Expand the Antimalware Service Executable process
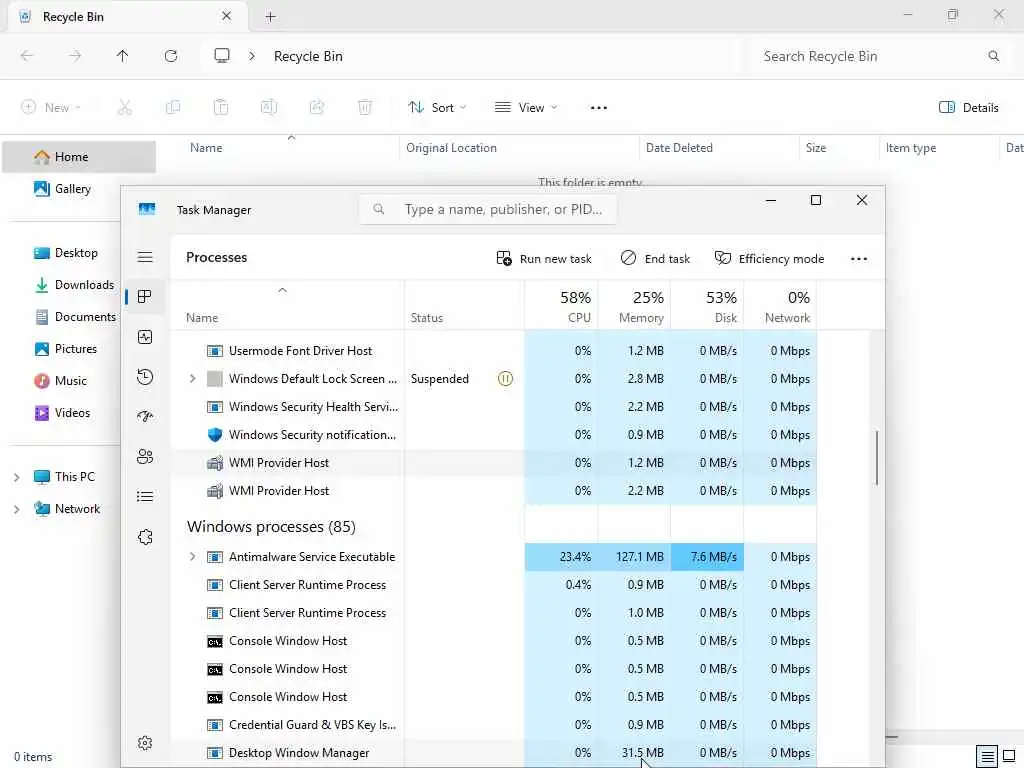The height and width of the screenshot is (768, 1024). coord(192,557)
